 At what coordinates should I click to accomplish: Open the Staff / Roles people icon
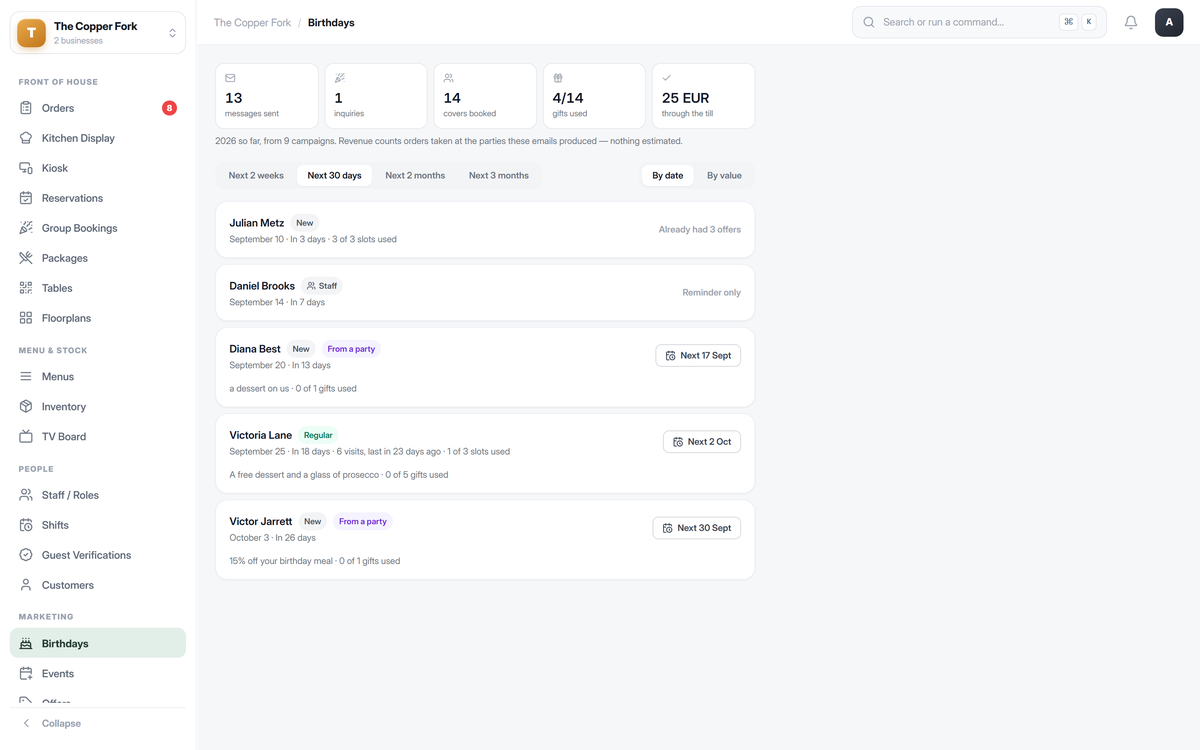(x=26, y=495)
